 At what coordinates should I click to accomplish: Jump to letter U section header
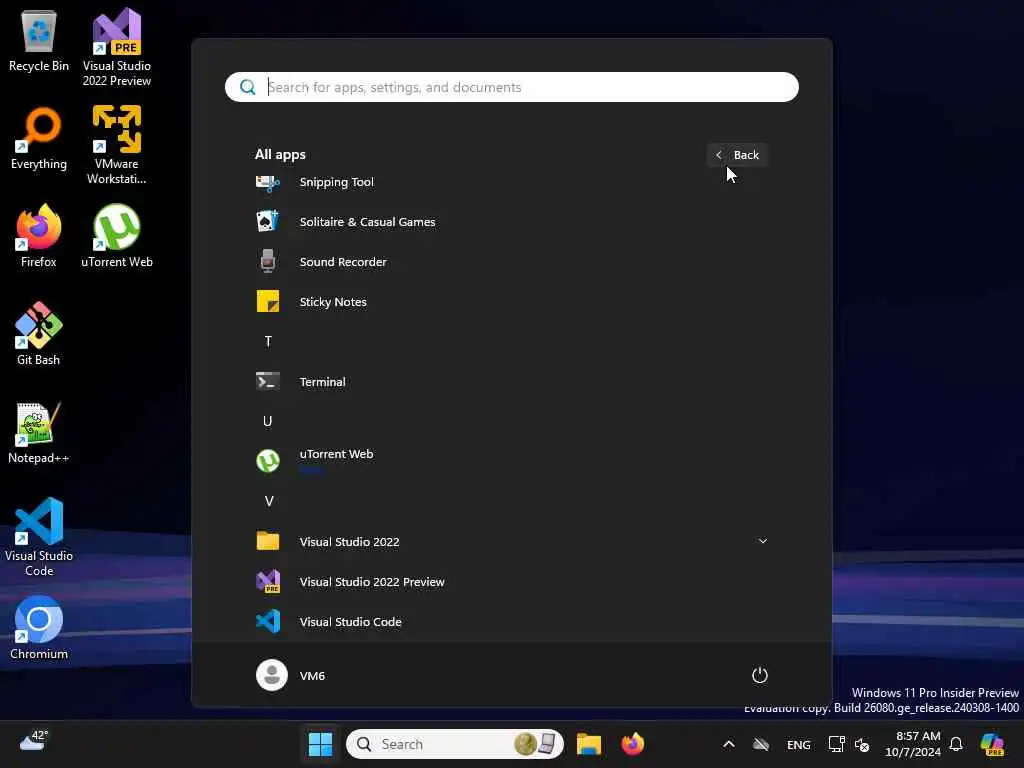tap(268, 421)
